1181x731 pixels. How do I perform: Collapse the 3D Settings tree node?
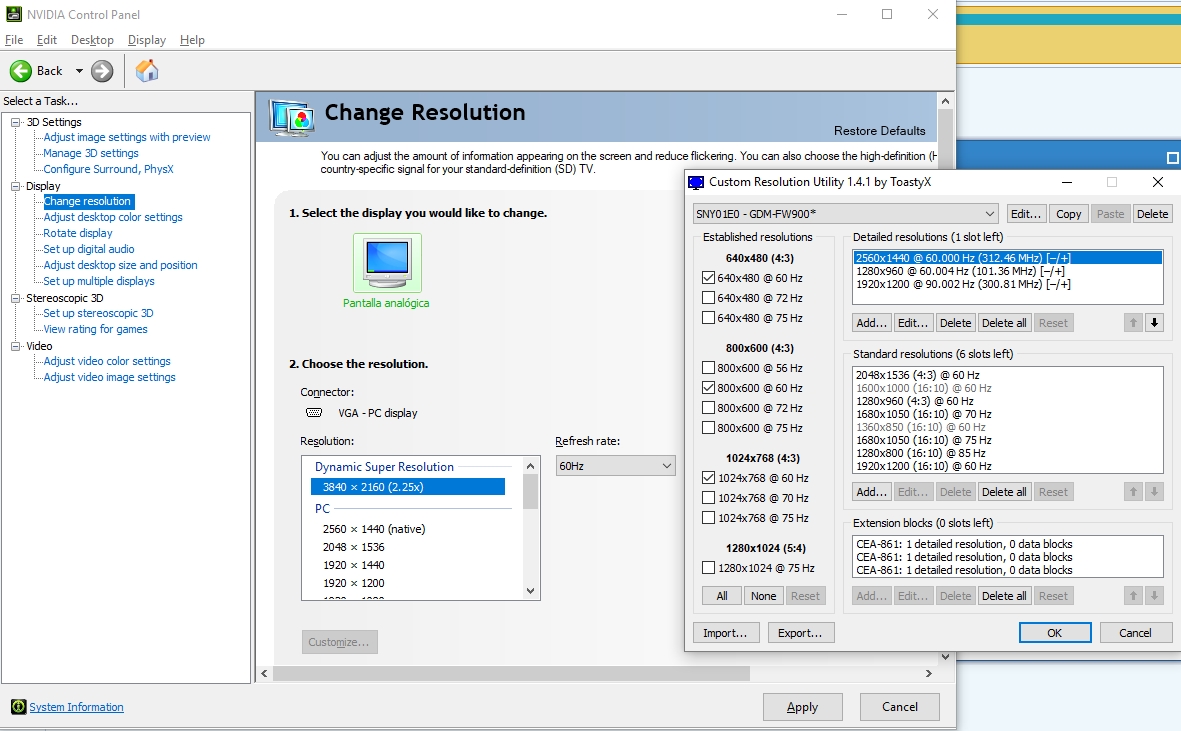pyautogui.click(x=16, y=122)
